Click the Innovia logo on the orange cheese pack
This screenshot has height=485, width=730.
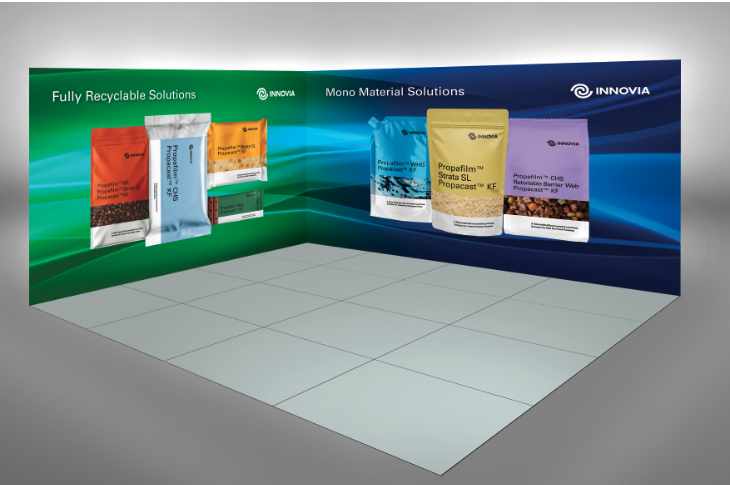(x=250, y=129)
